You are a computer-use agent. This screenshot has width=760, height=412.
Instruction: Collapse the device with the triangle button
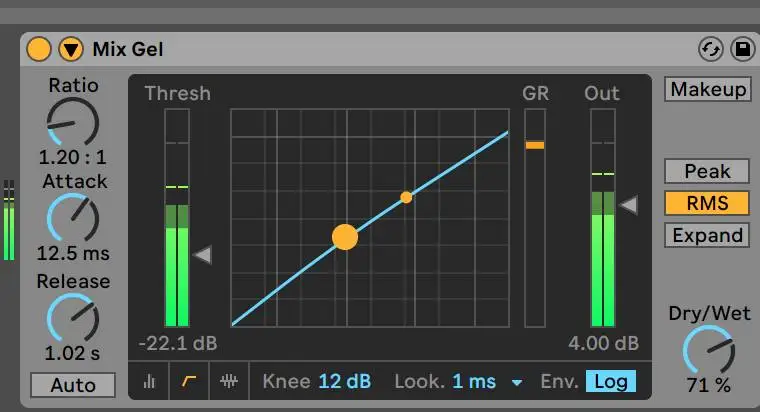[x=71, y=48]
